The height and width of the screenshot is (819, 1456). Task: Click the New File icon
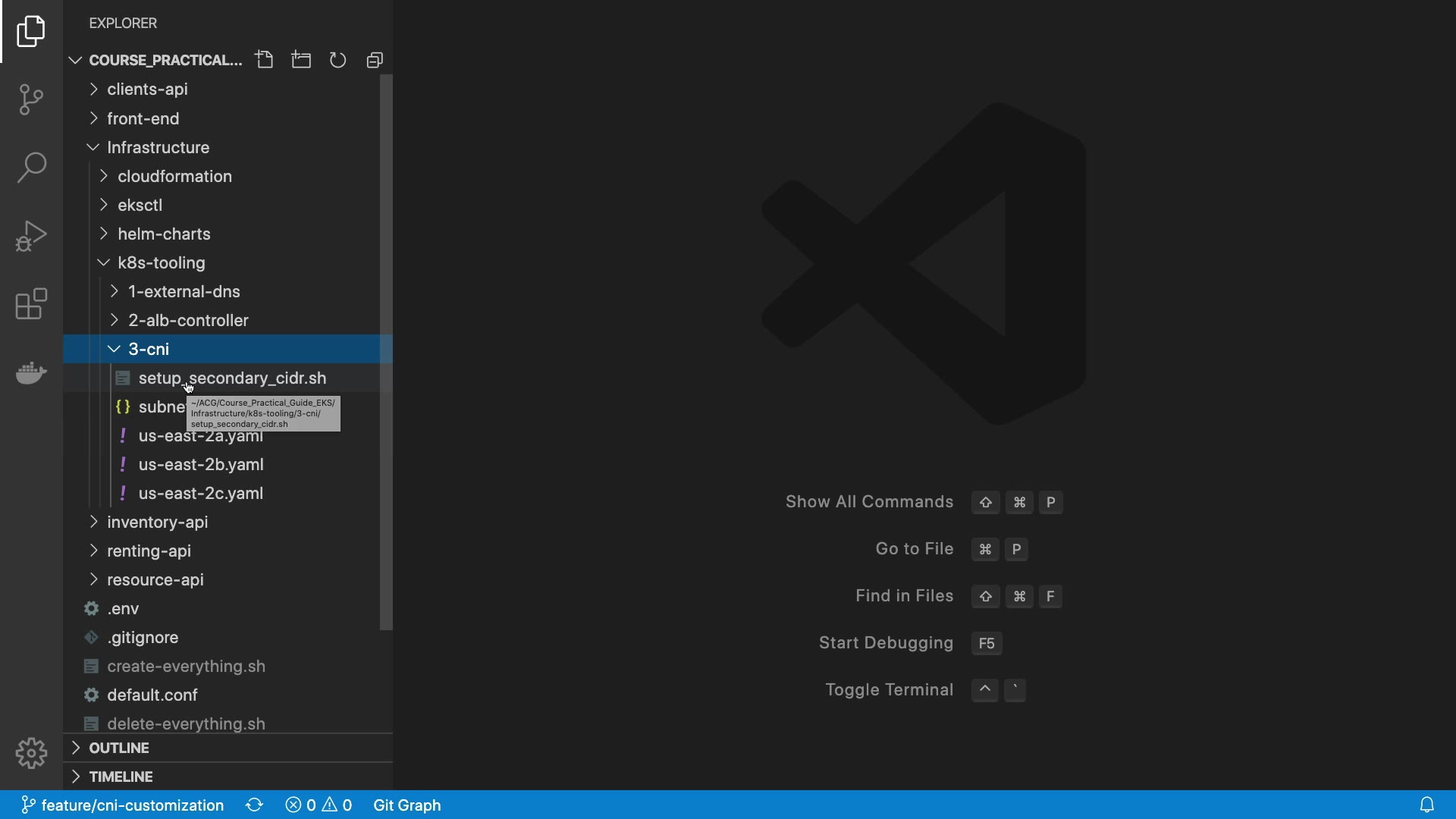point(264,60)
